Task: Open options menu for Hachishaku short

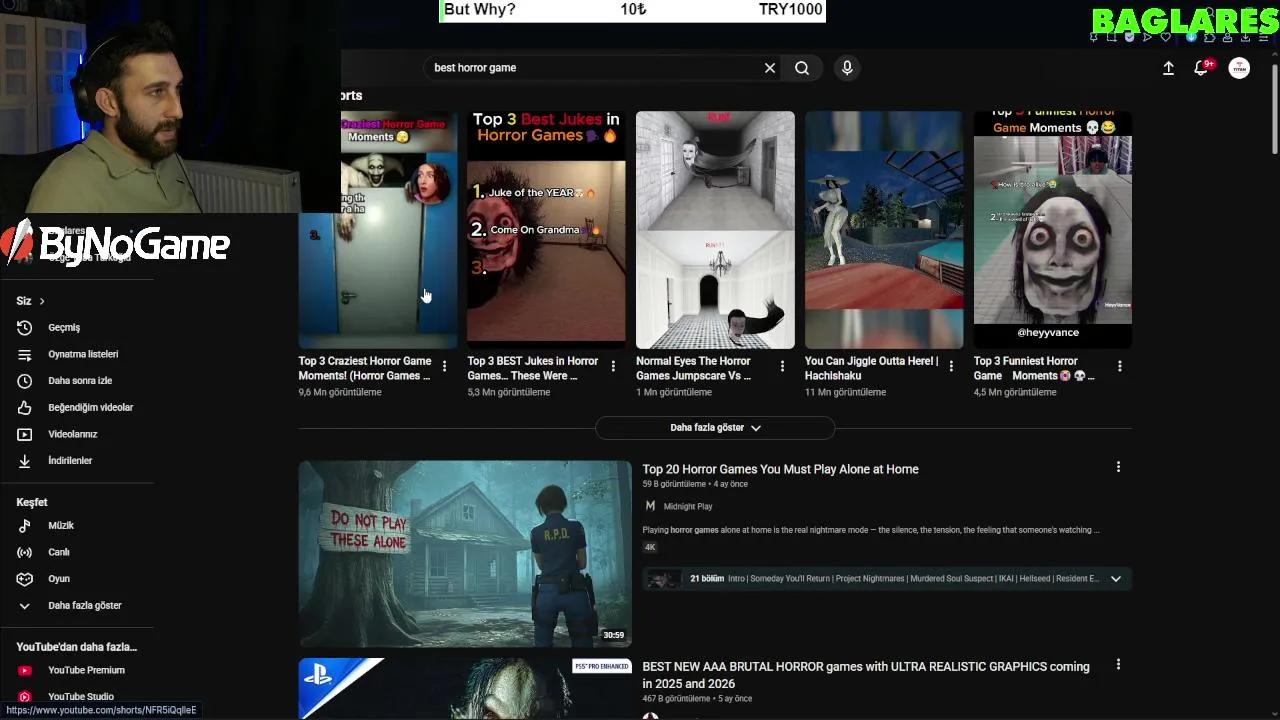Action: click(951, 367)
